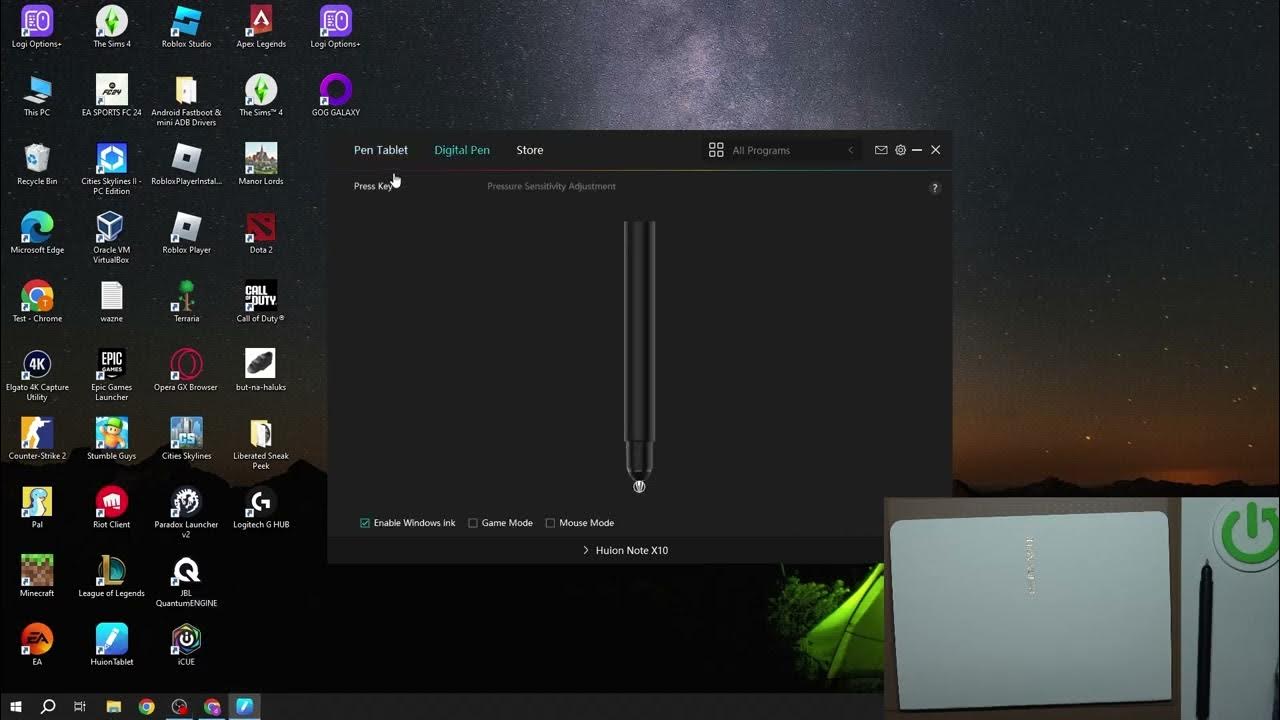Screen dimensions: 1280x720
Task: Click the chevron arrow beside All Programs
Action: pos(851,150)
